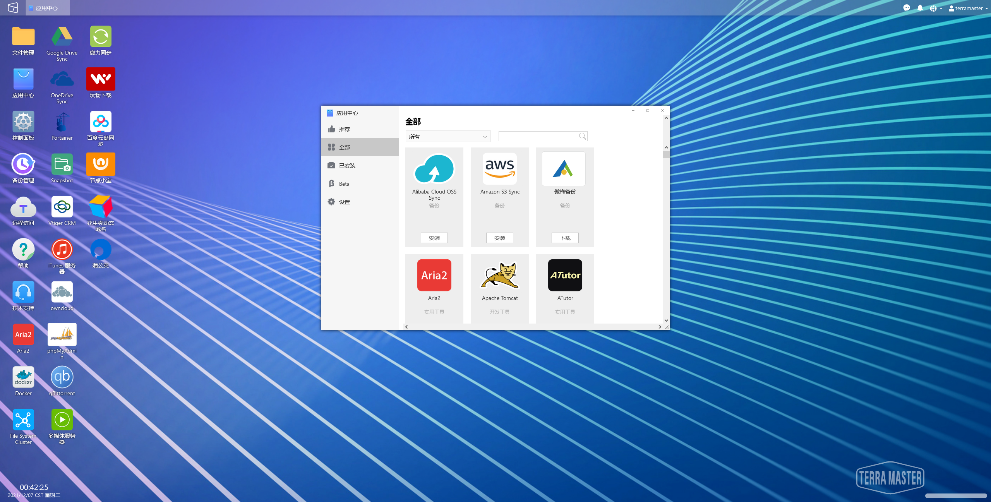Open the chat message icon in top bar
This screenshot has height=502, width=991.
click(x=906, y=8)
